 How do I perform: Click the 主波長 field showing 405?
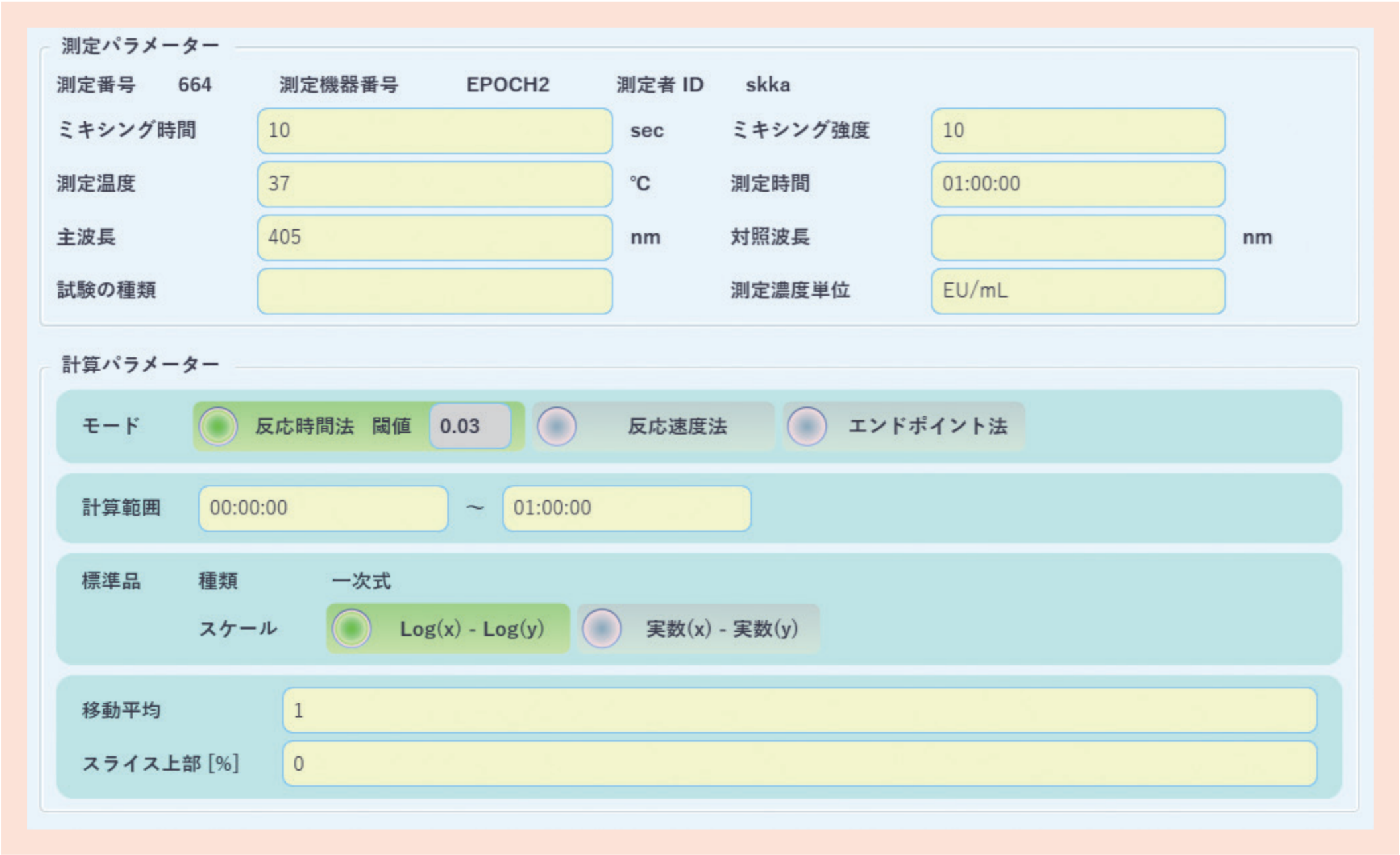434,237
